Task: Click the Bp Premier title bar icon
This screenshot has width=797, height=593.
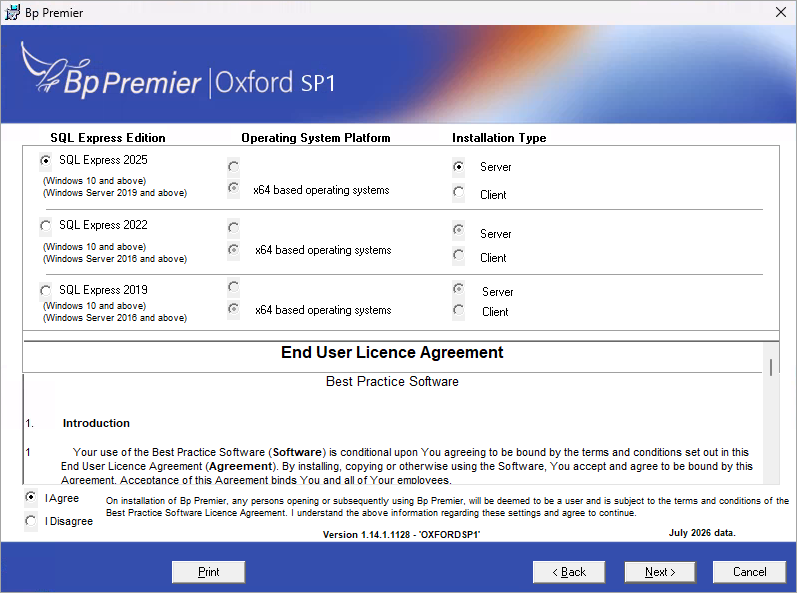Action: click(12, 12)
